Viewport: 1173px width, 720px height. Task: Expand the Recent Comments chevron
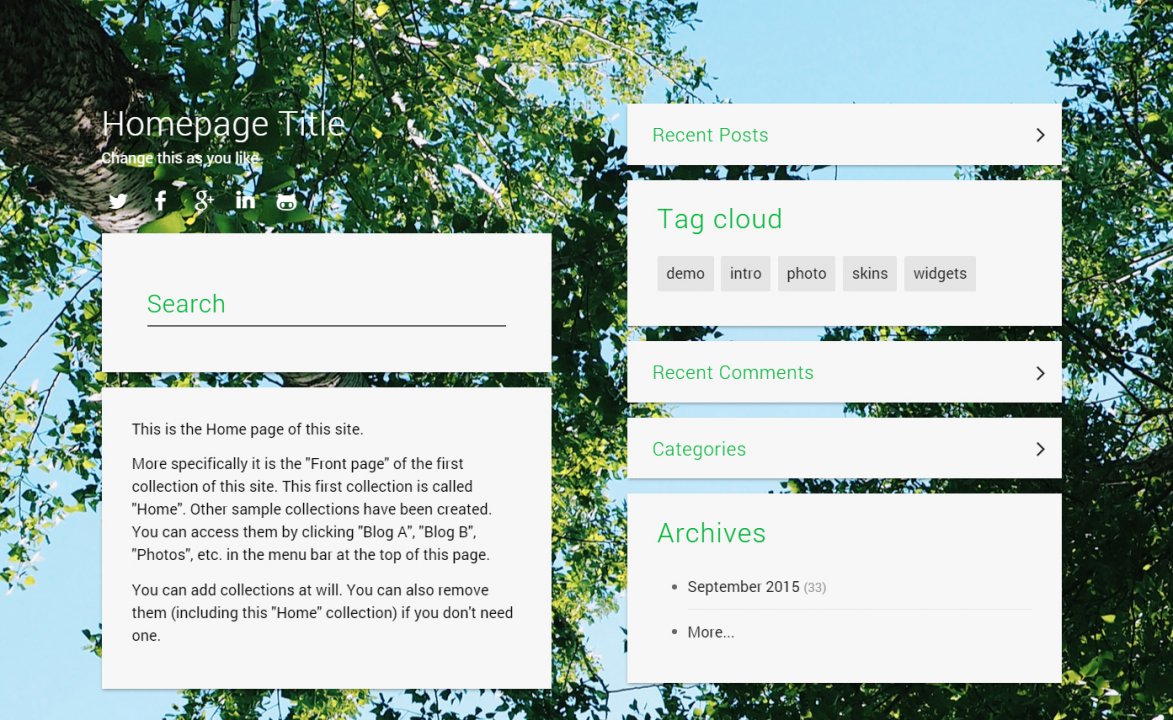pos(1040,373)
